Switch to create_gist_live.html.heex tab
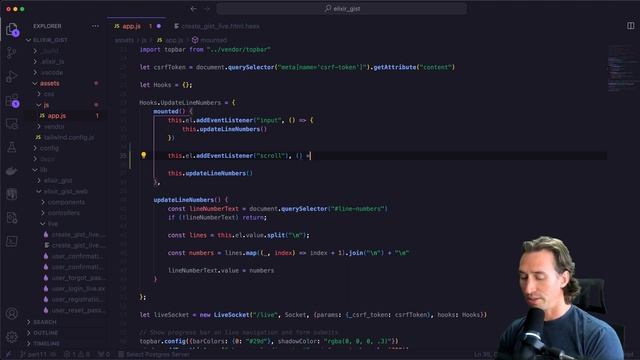This screenshot has width=640, height=360. tap(217, 26)
